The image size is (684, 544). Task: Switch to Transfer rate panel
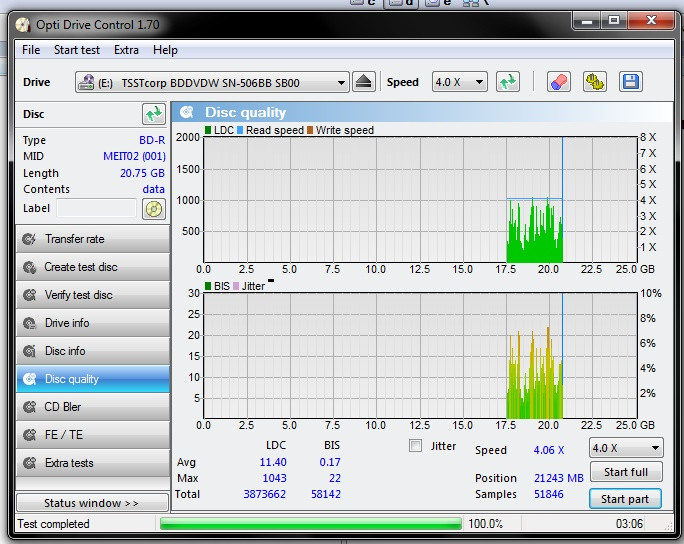pyautogui.click(x=93, y=239)
